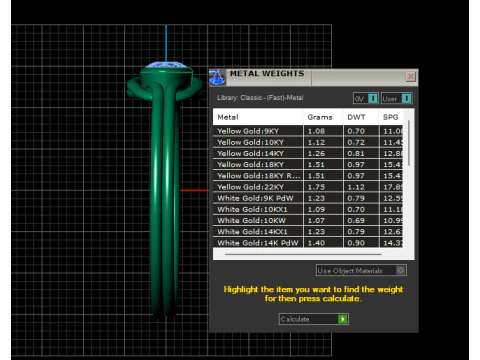Image resolution: width=480 pixels, height=360 pixels.
Task: Sort by SPG column header
Action: pos(391,117)
